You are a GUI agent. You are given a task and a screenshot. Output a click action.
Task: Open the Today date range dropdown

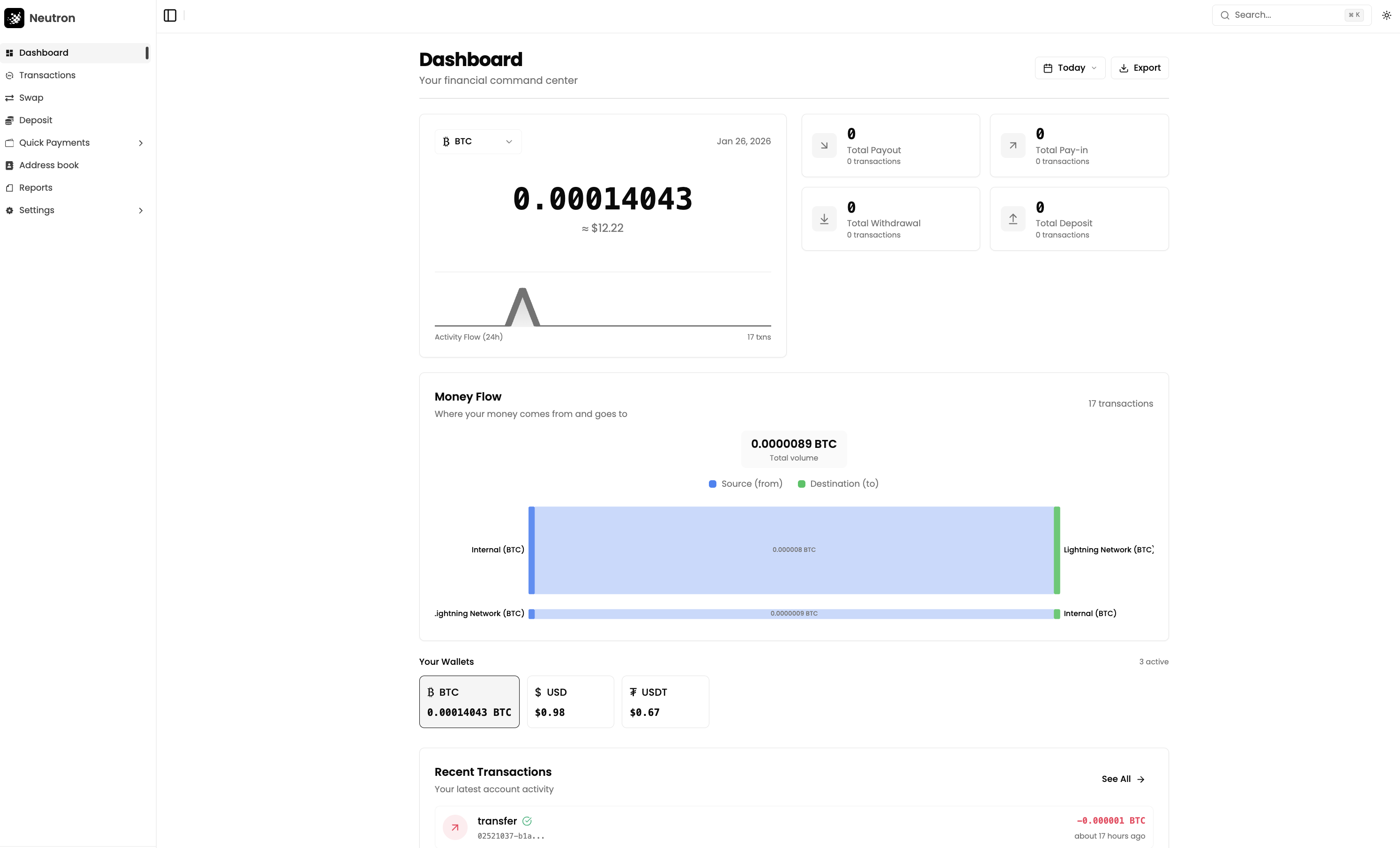(1069, 68)
